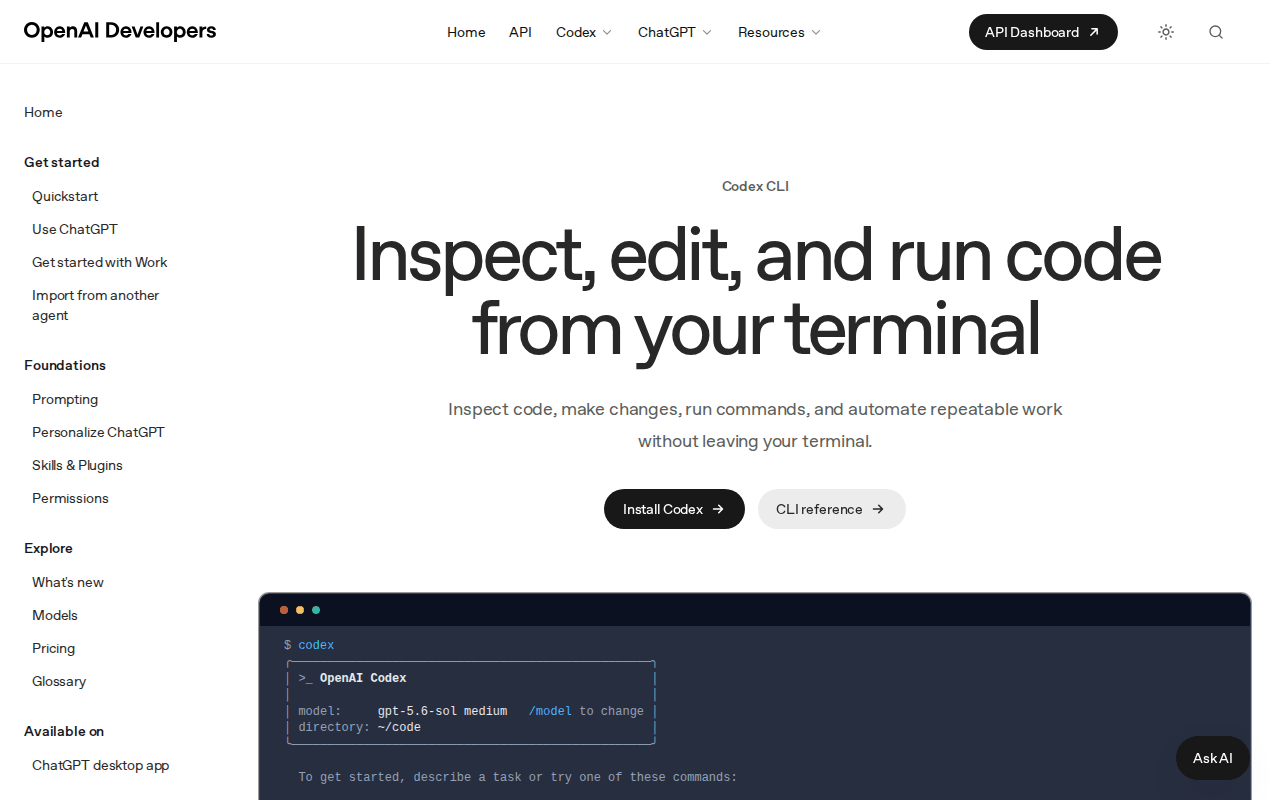Open Quickstart in the sidebar
The image size is (1280, 800).
[x=65, y=196]
